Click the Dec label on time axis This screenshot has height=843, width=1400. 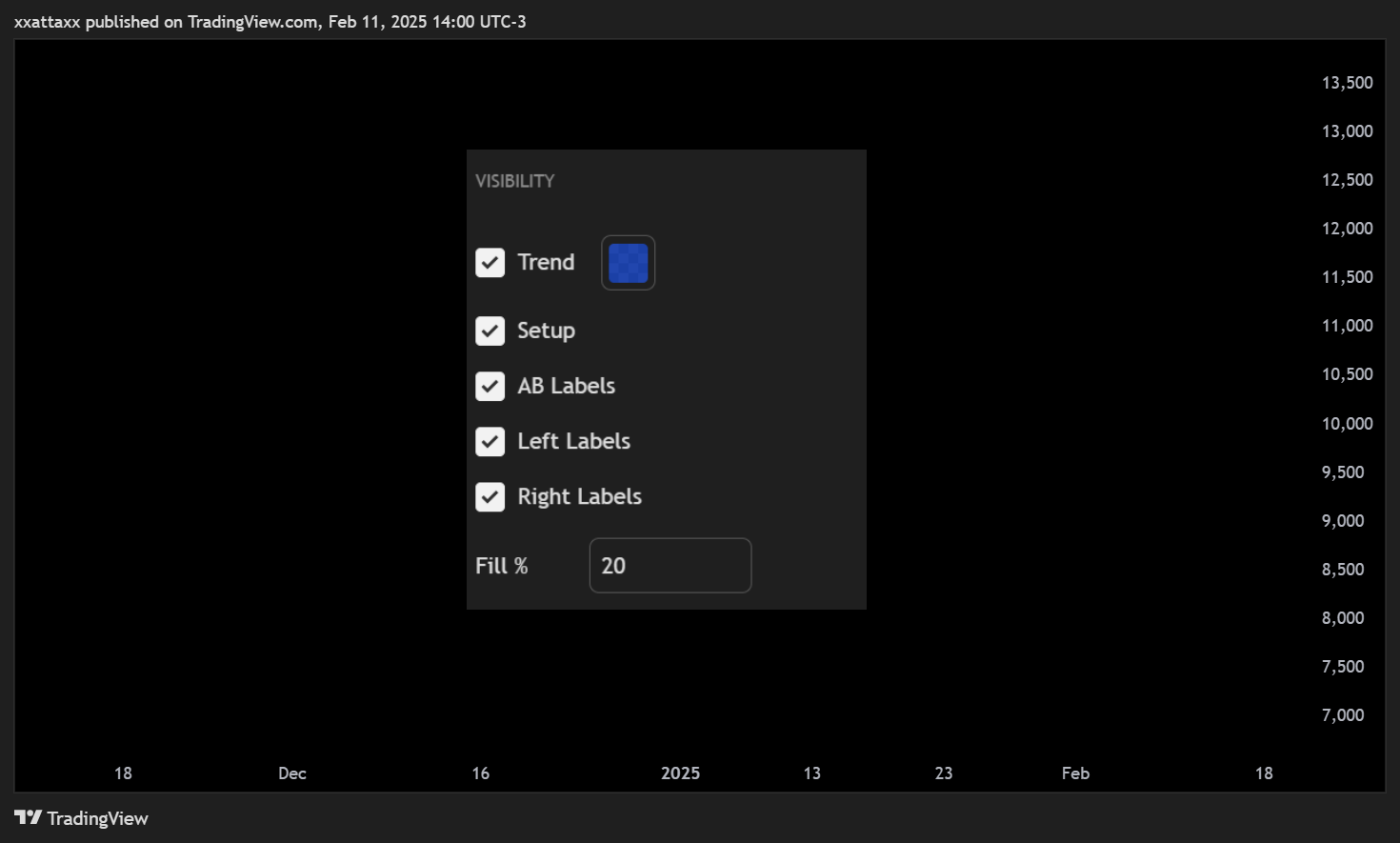[x=292, y=773]
